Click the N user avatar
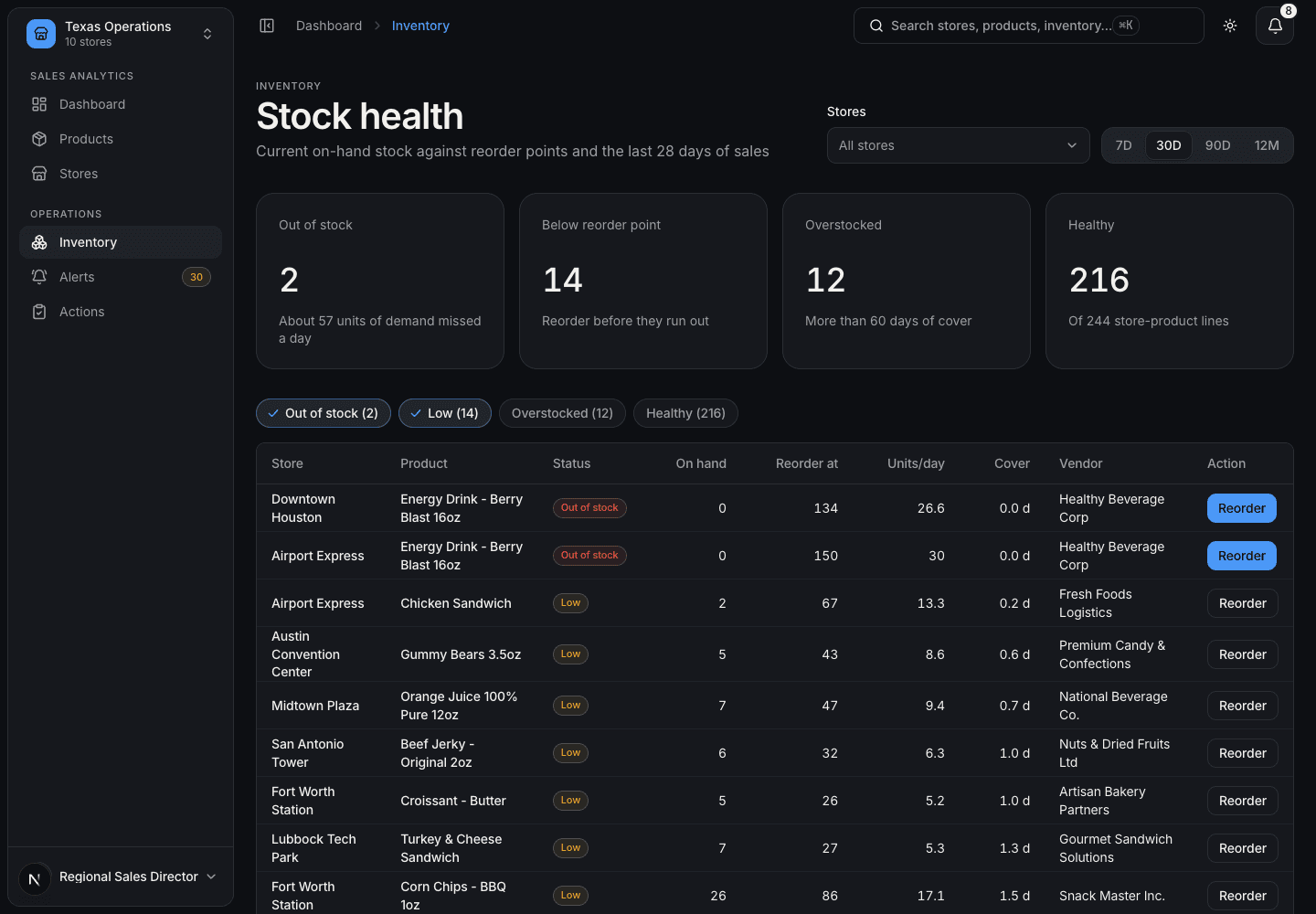Screen dimensions: 1316x914 pyautogui.click(x=35, y=879)
